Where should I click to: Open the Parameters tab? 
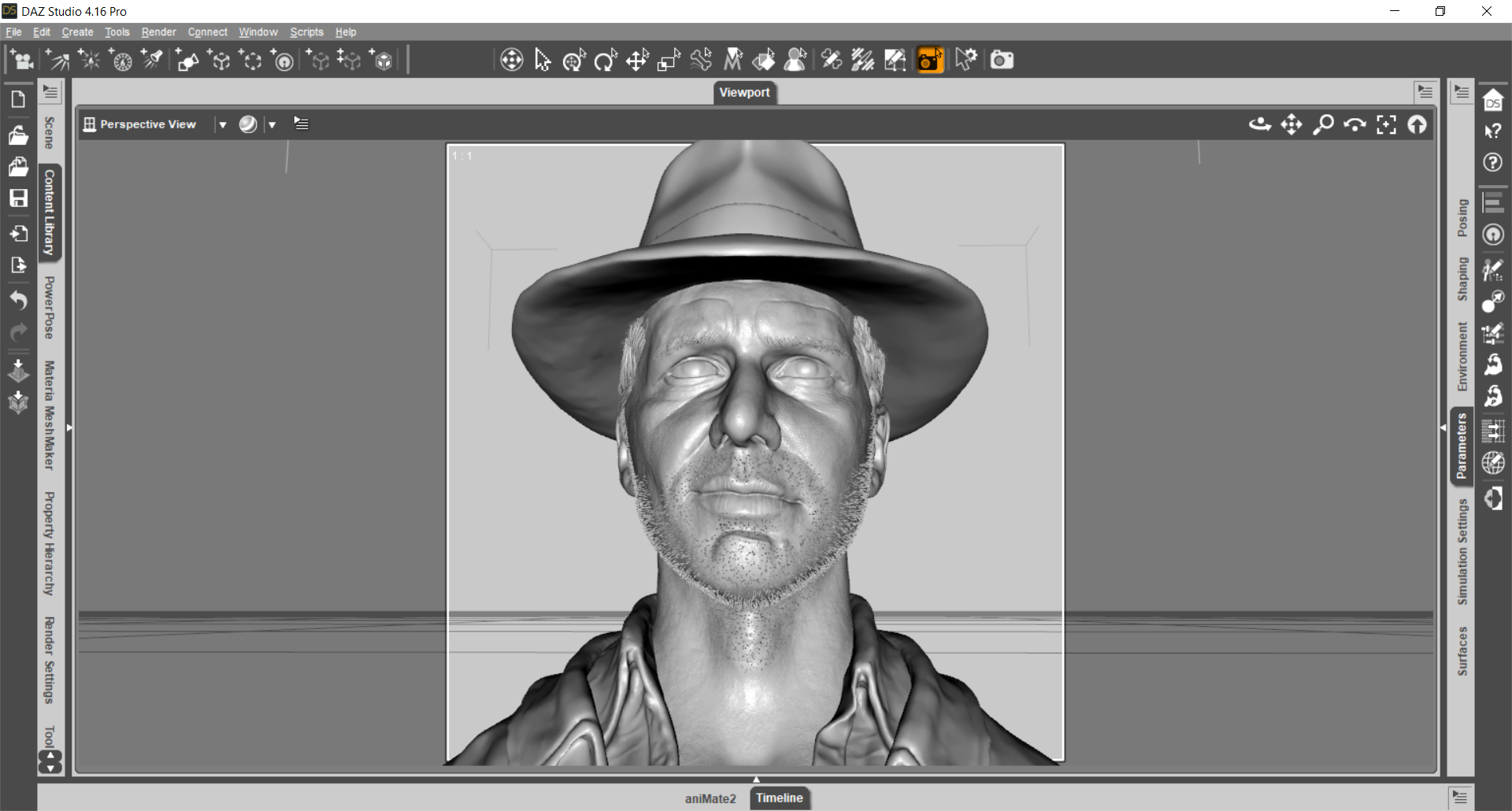click(x=1462, y=446)
